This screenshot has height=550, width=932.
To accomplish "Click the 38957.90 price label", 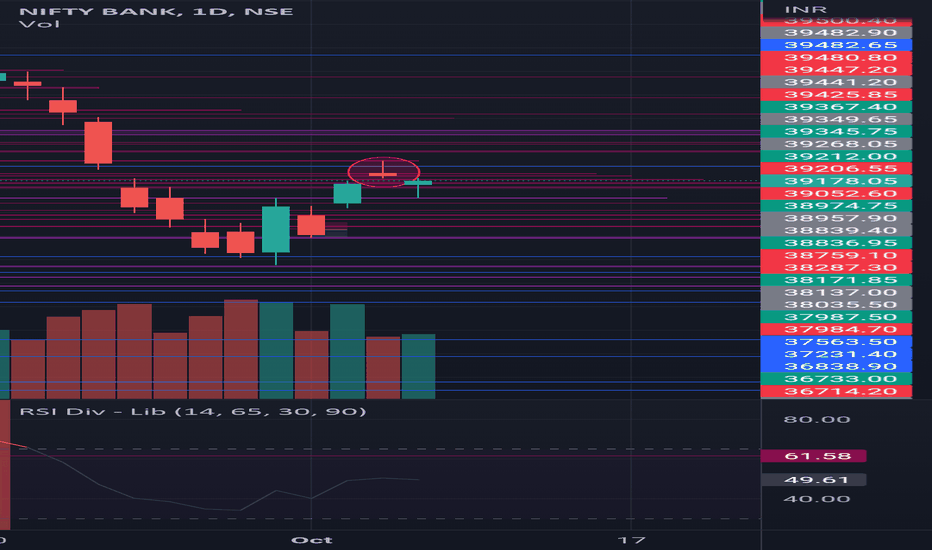I will coord(836,218).
